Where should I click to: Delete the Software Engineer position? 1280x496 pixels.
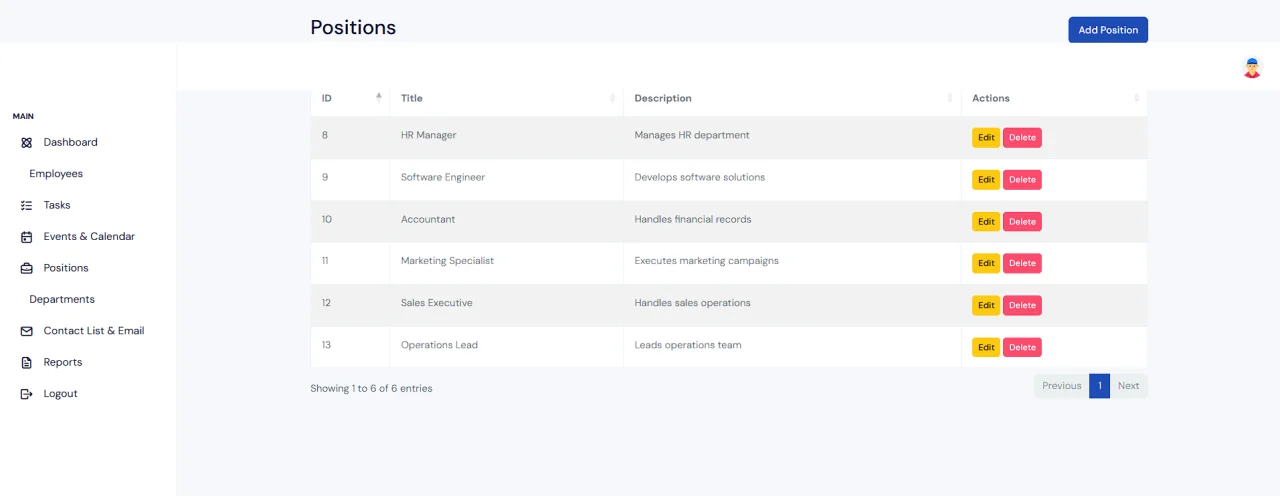pos(1022,180)
